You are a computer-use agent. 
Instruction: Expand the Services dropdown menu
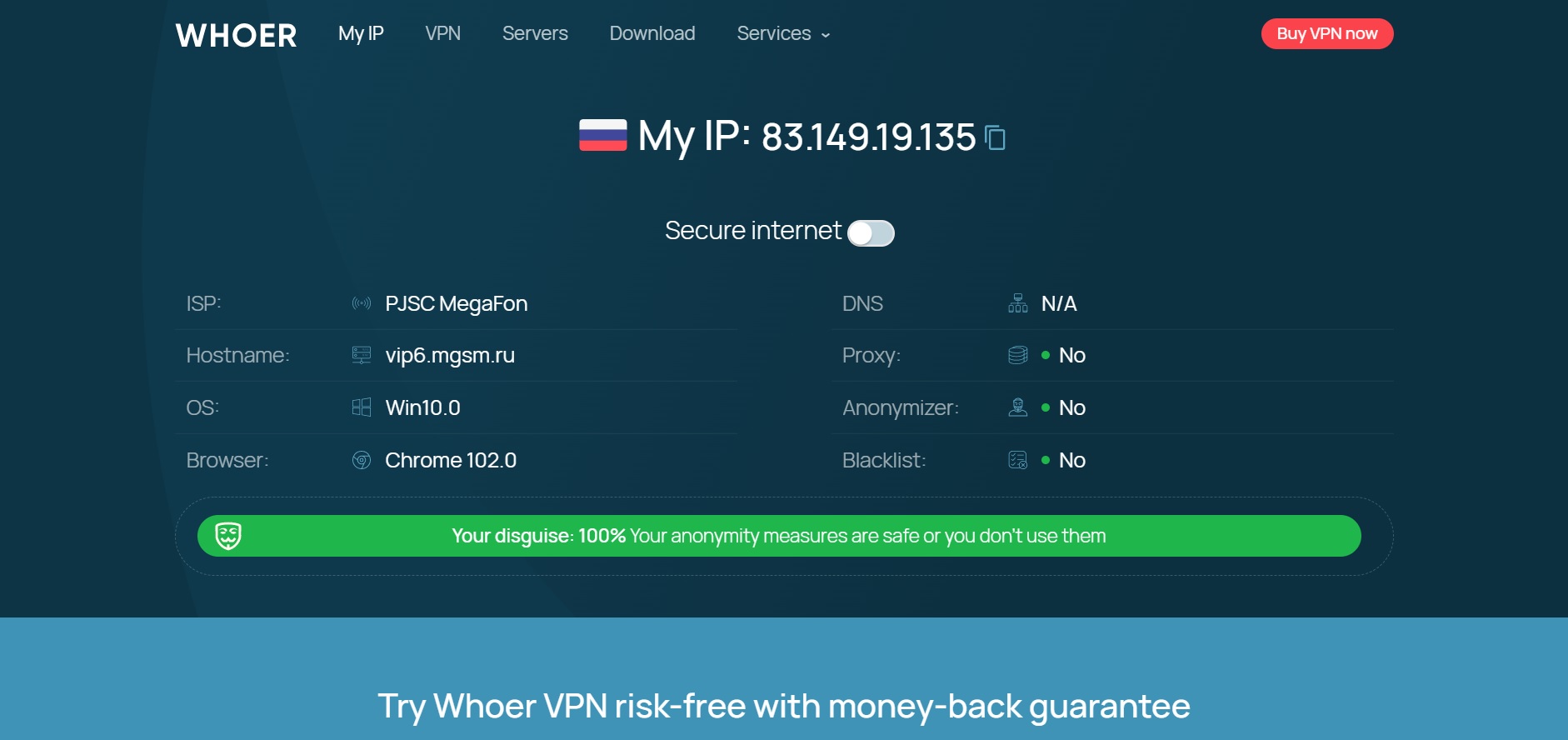[783, 33]
